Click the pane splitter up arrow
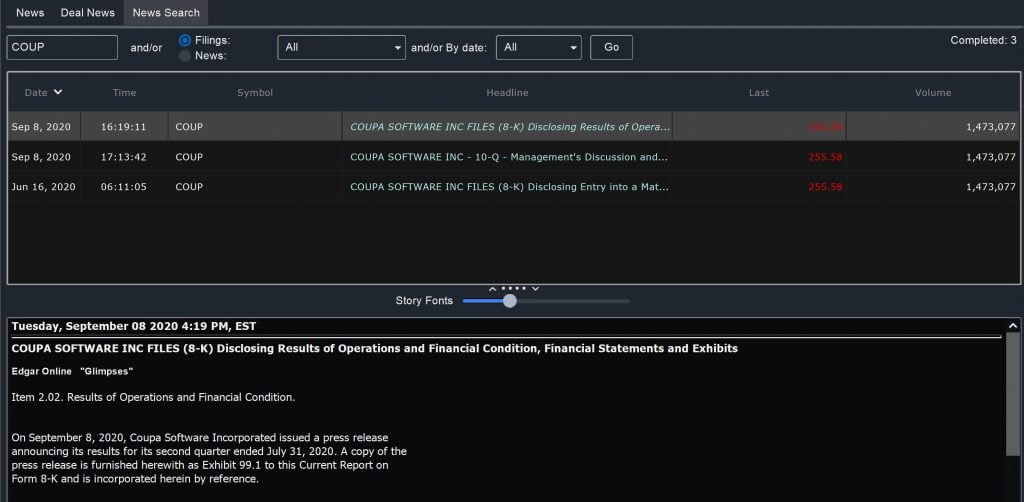The image size is (1024, 502). coord(492,289)
